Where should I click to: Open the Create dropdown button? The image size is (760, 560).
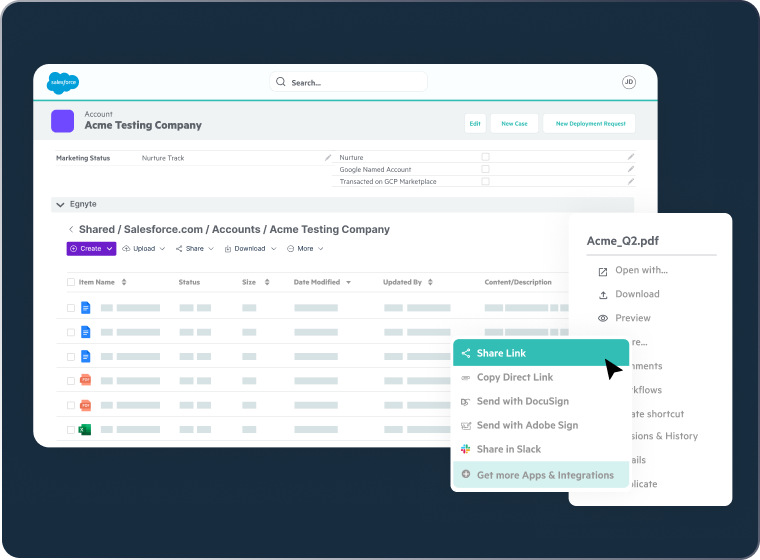tap(91, 248)
